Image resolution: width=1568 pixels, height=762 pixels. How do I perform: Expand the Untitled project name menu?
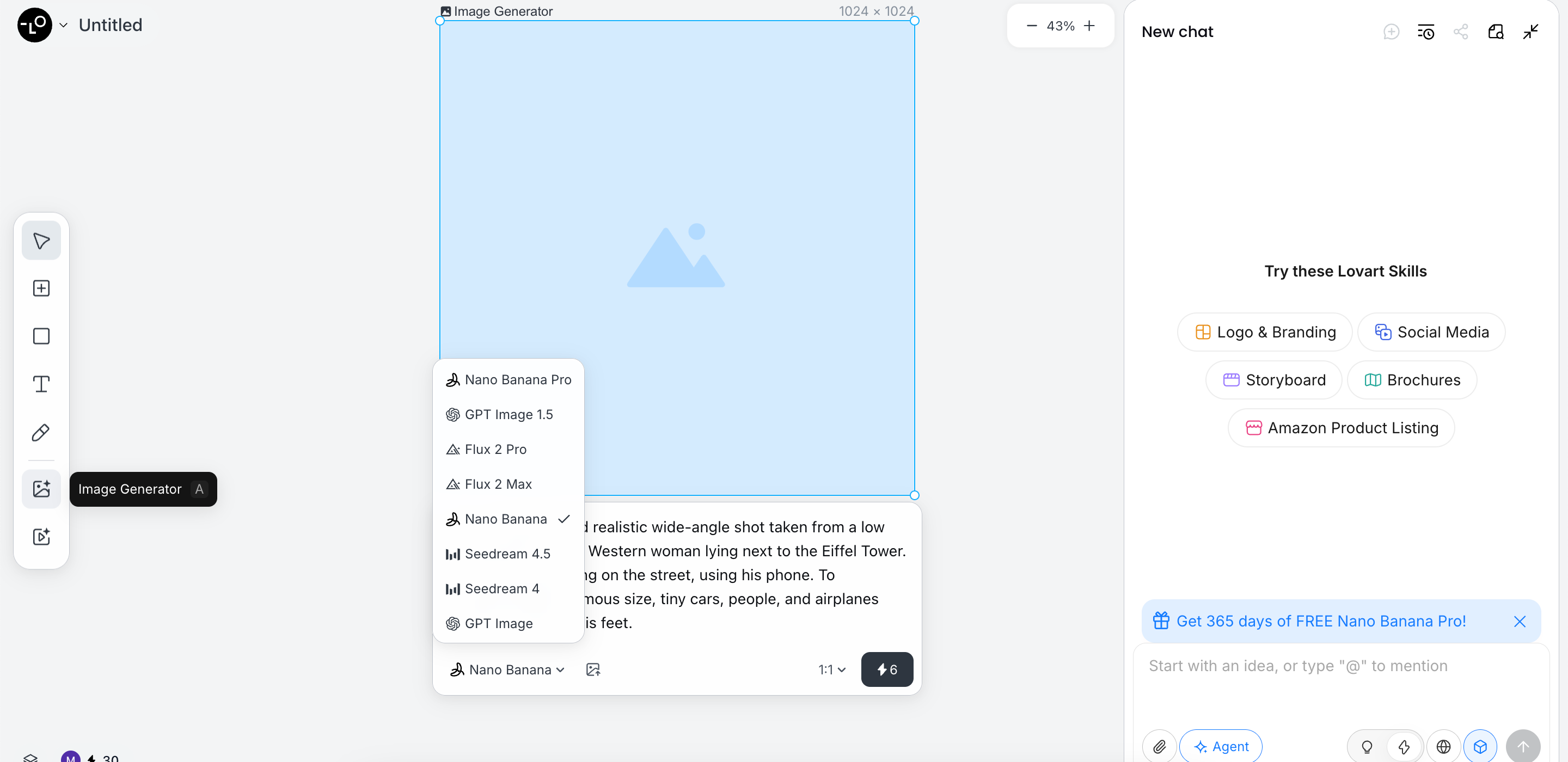pos(63,25)
